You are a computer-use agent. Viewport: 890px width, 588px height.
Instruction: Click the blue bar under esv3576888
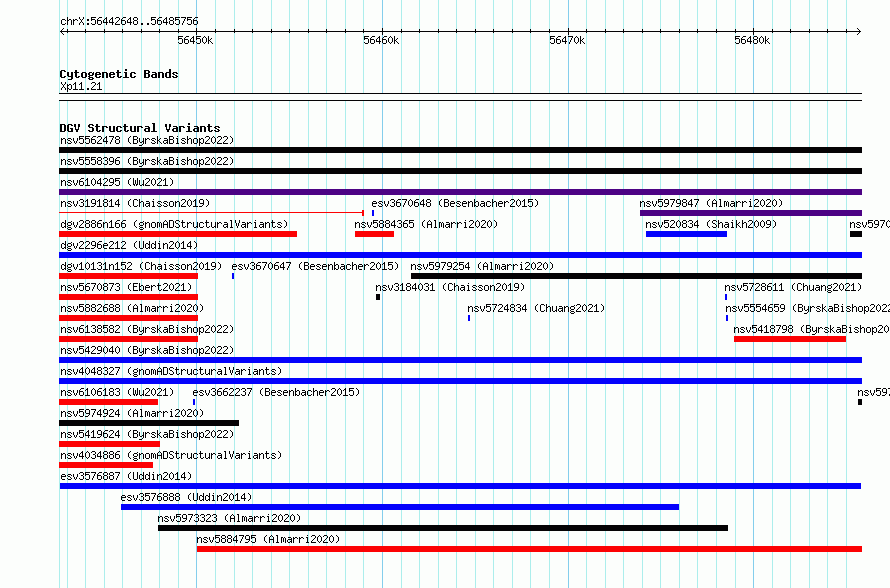tap(400, 507)
